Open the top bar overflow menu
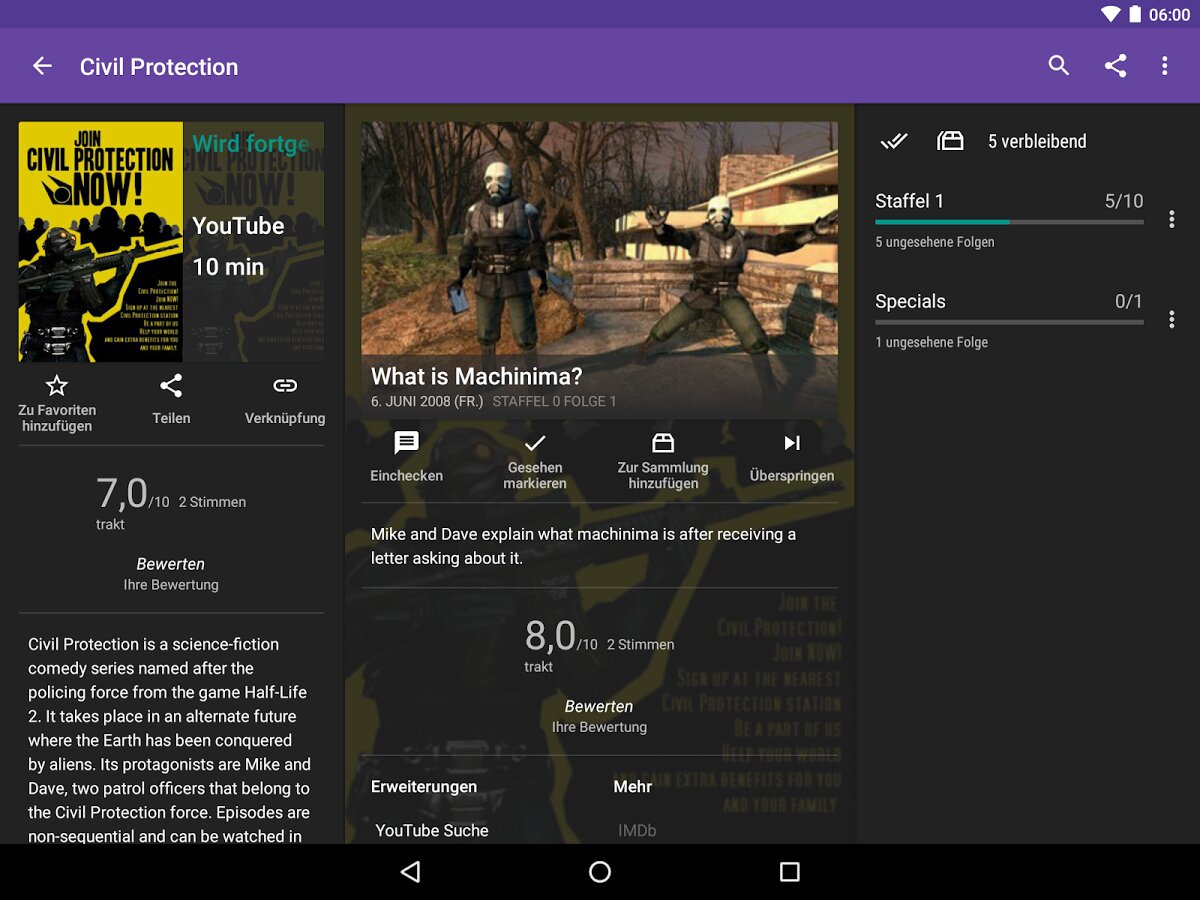Viewport: 1200px width, 900px height. pos(1164,66)
